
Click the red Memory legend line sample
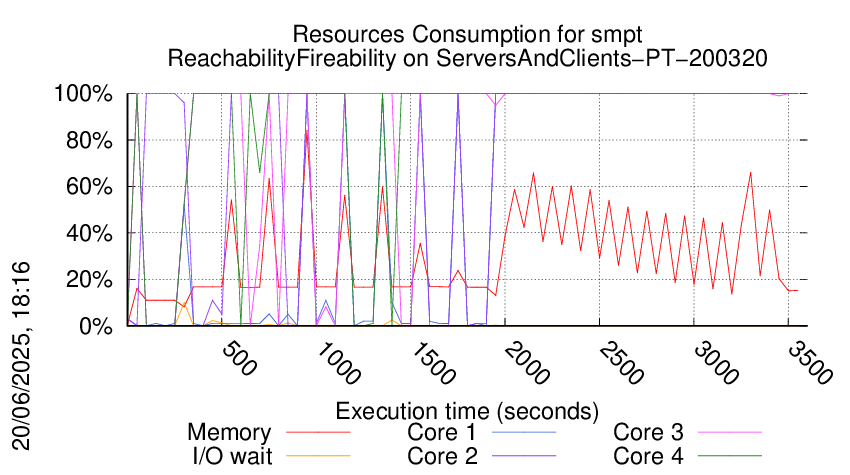click(318, 432)
